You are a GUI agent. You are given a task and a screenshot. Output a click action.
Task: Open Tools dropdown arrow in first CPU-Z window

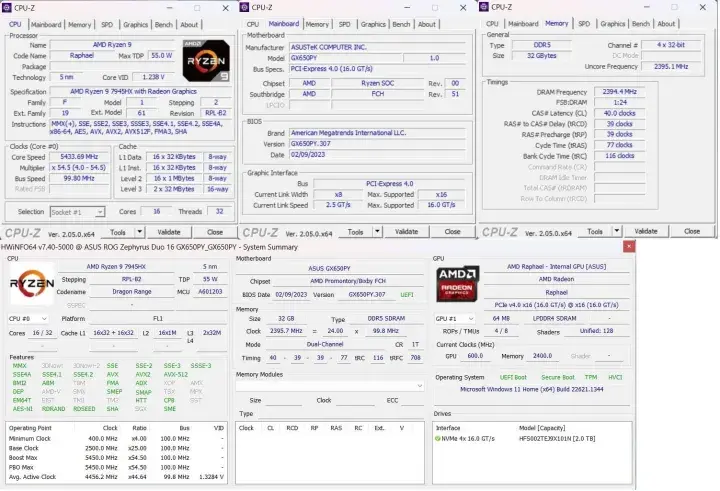tap(139, 232)
